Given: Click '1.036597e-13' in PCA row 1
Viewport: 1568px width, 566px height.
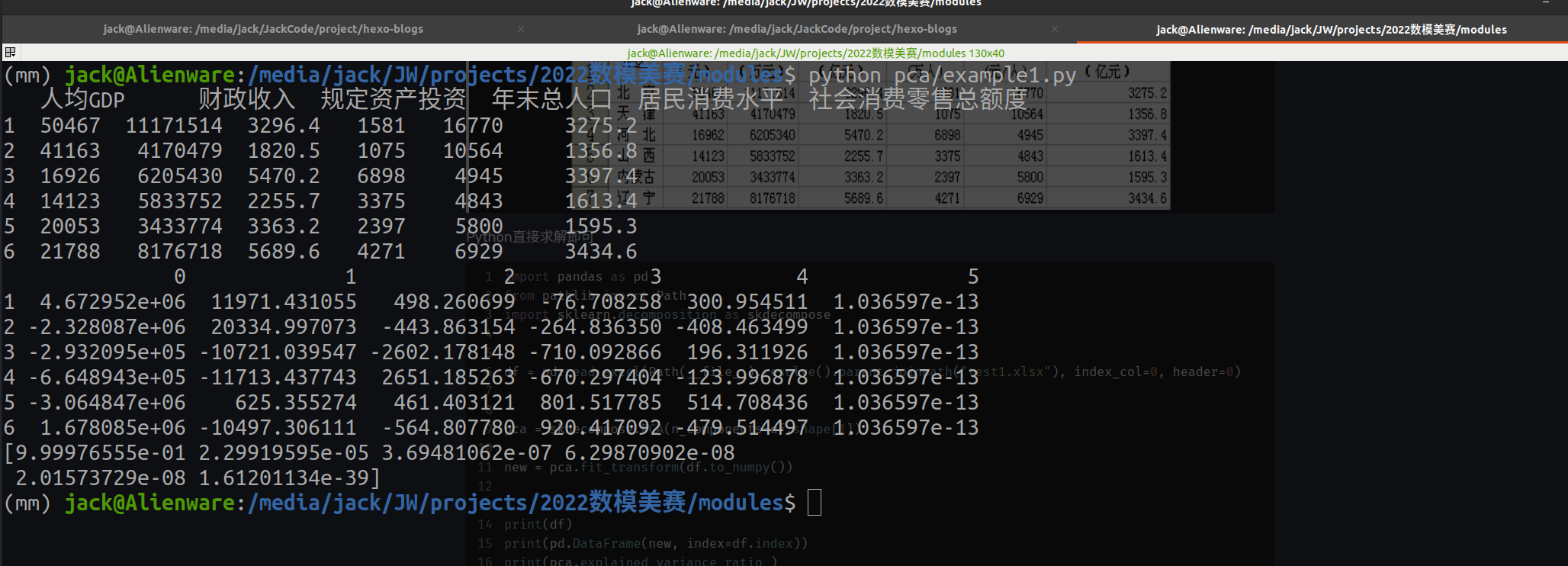Looking at the screenshot, I should 906,301.
